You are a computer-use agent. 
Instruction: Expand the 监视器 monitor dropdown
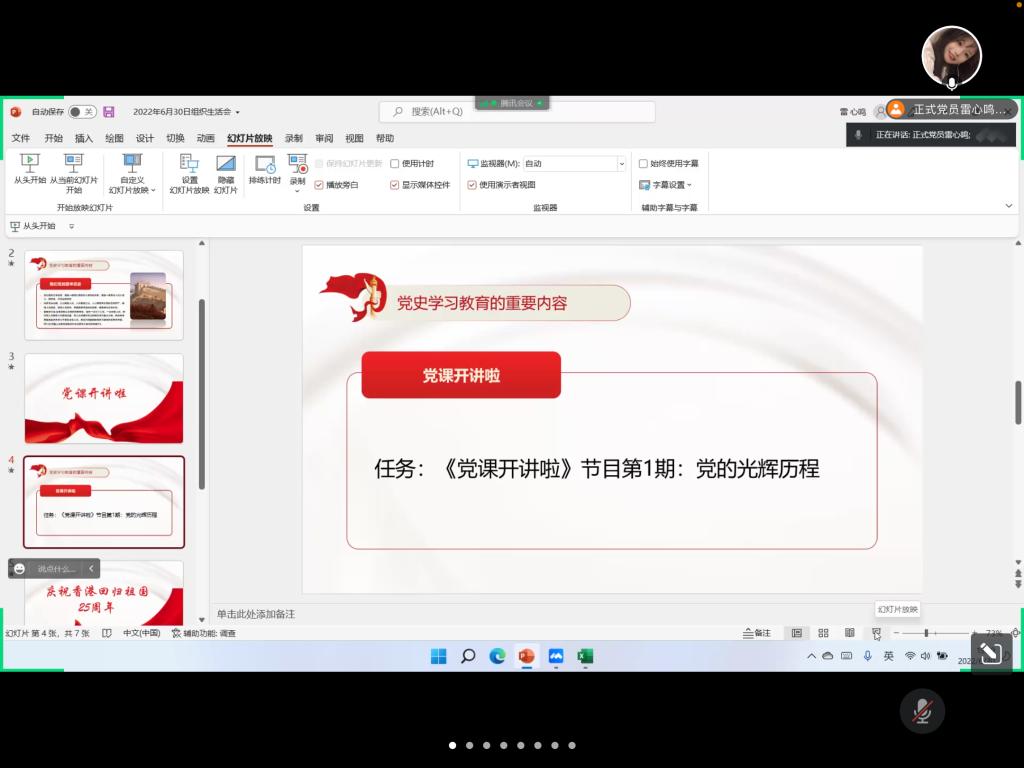[621, 163]
